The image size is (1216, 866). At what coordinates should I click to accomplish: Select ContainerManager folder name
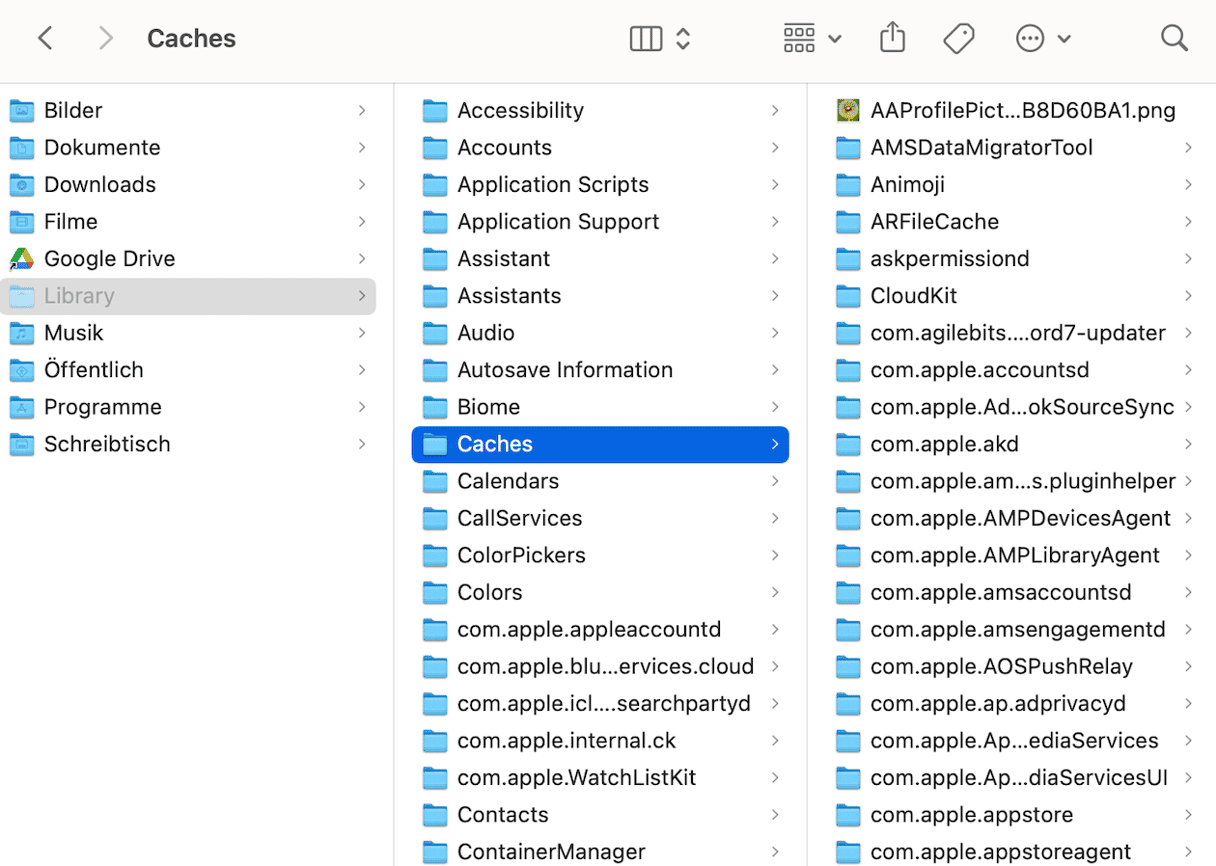click(x=552, y=851)
